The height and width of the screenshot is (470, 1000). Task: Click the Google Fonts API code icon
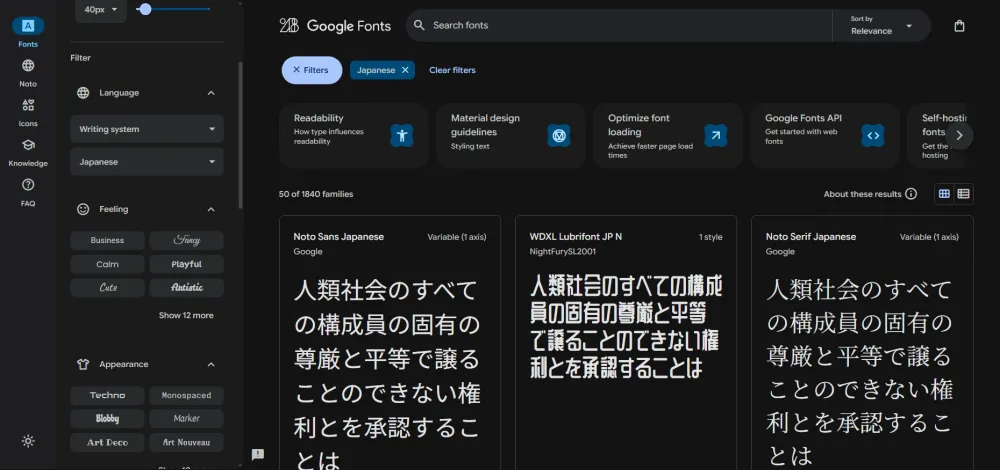(873, 135)
